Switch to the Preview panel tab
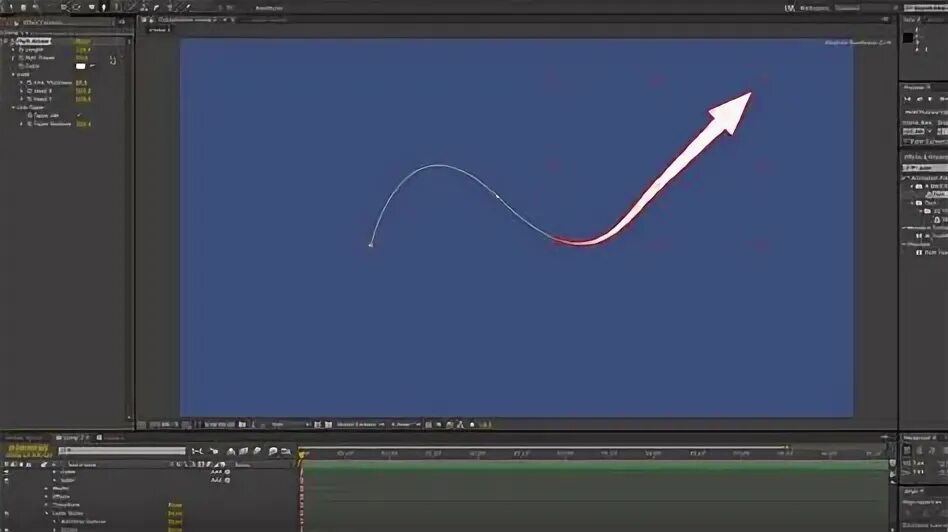The width and height of the screenshot is (948, 532). [915, 87]
